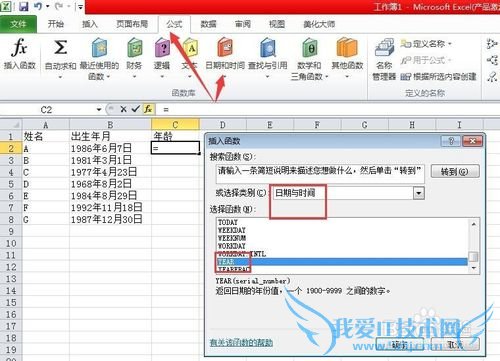The image size is (500, 361).
Task: Click the confirm checkmark in formula bar
Action: pos(135,109)
